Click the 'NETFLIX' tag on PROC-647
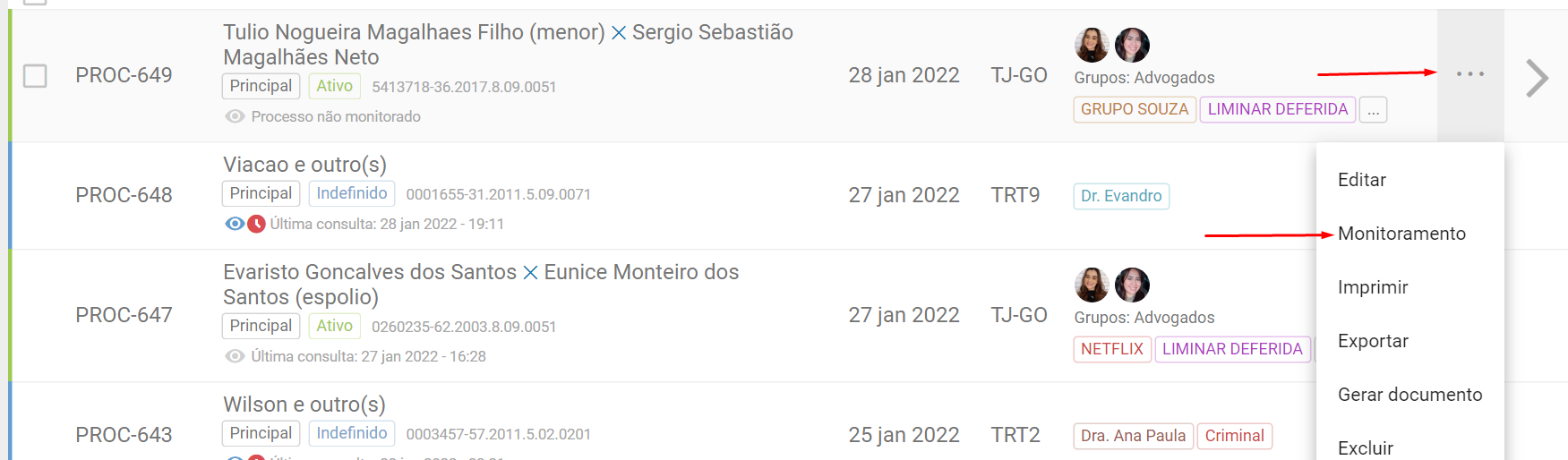The height and width of the screenshot is (460, 1568). [1111, 349]
